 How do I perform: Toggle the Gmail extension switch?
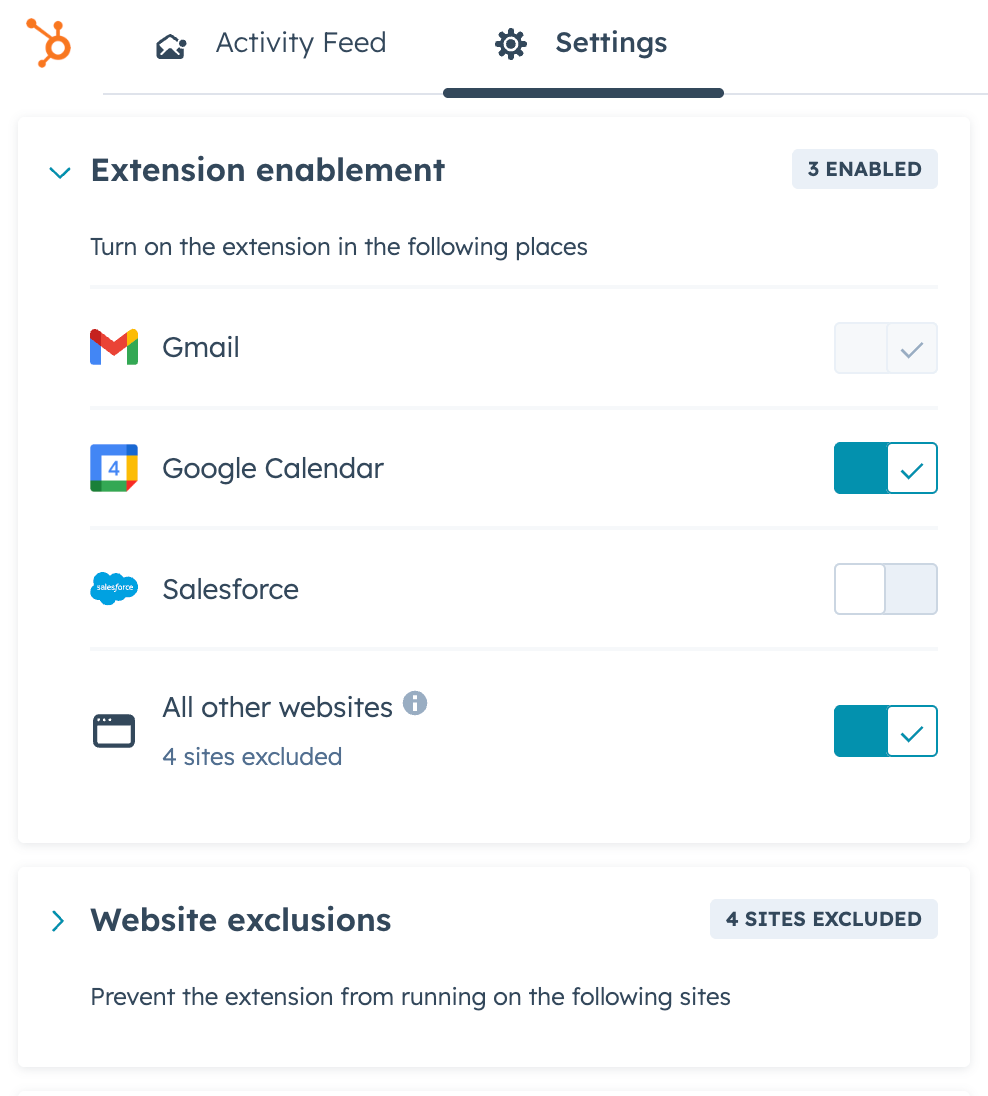[x=885, y=347]
